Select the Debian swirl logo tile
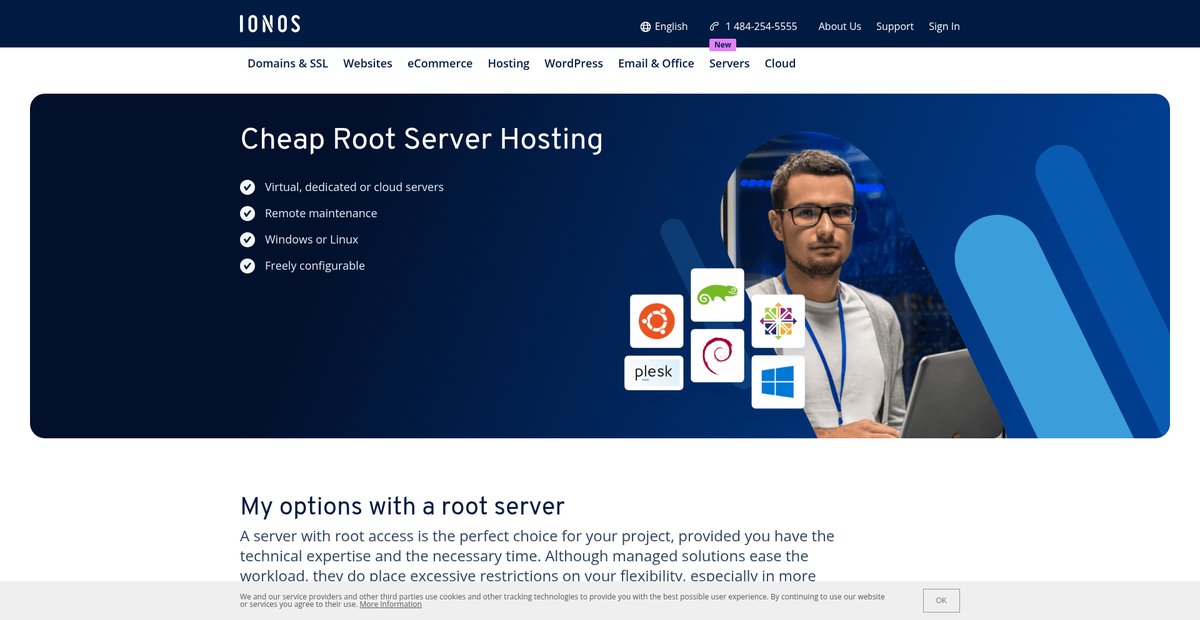1200x620 pixels. pyautogui.click(x=717, y=356)
